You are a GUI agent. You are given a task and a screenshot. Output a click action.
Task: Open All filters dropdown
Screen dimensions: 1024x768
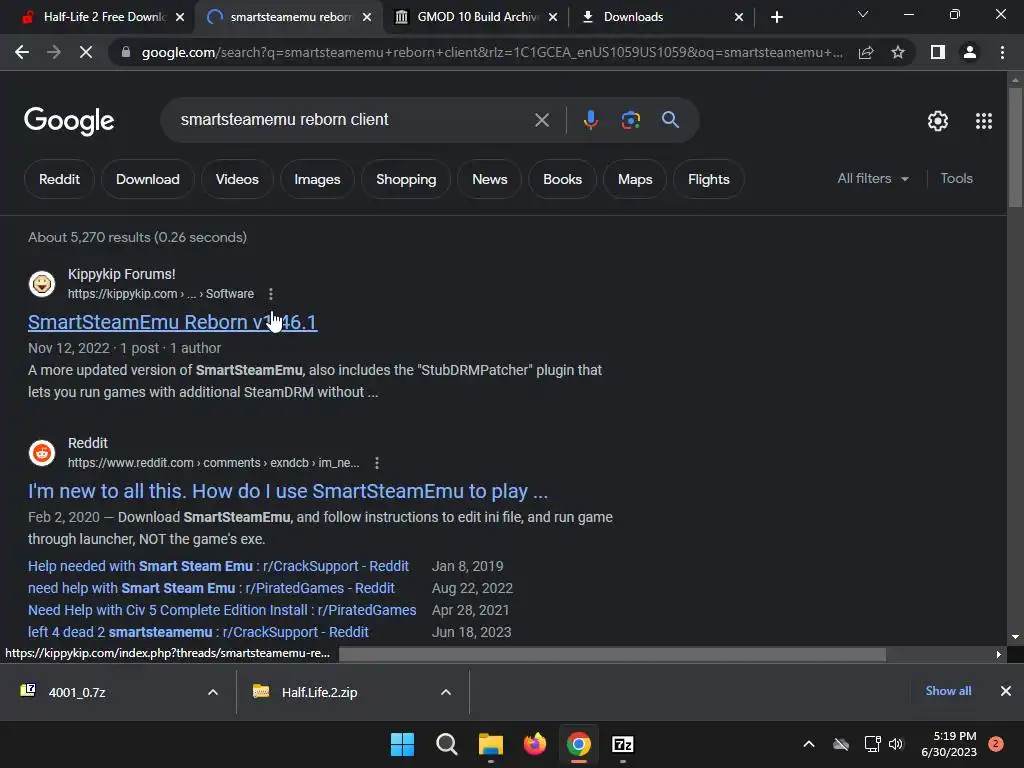coord(872,178)
